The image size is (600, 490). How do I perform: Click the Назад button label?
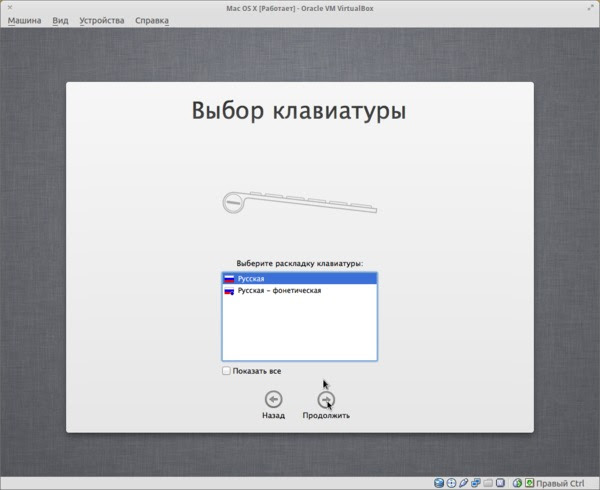click(273, 415)
